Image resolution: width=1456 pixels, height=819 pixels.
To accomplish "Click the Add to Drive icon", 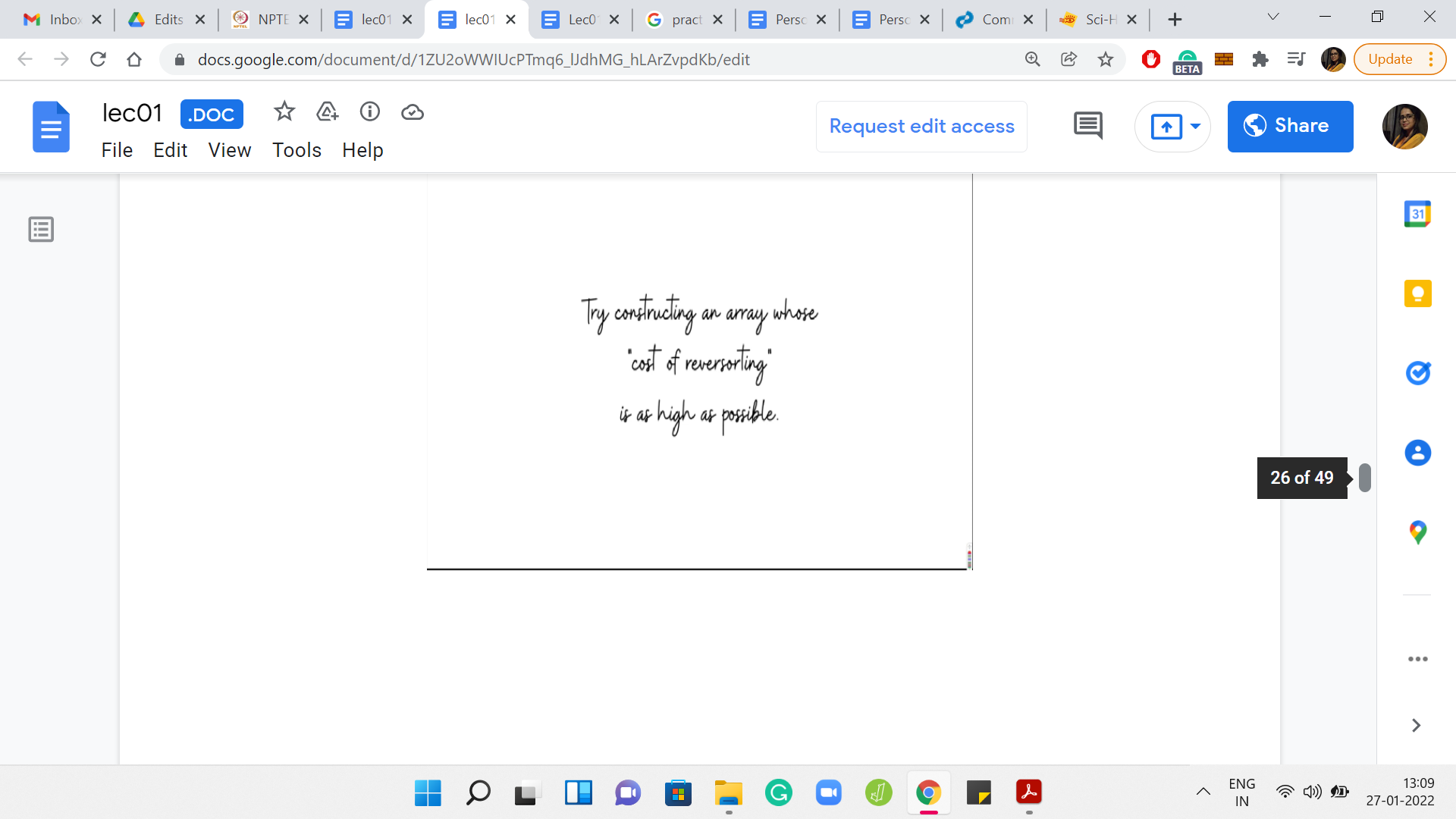I will [x=327, y=112].
